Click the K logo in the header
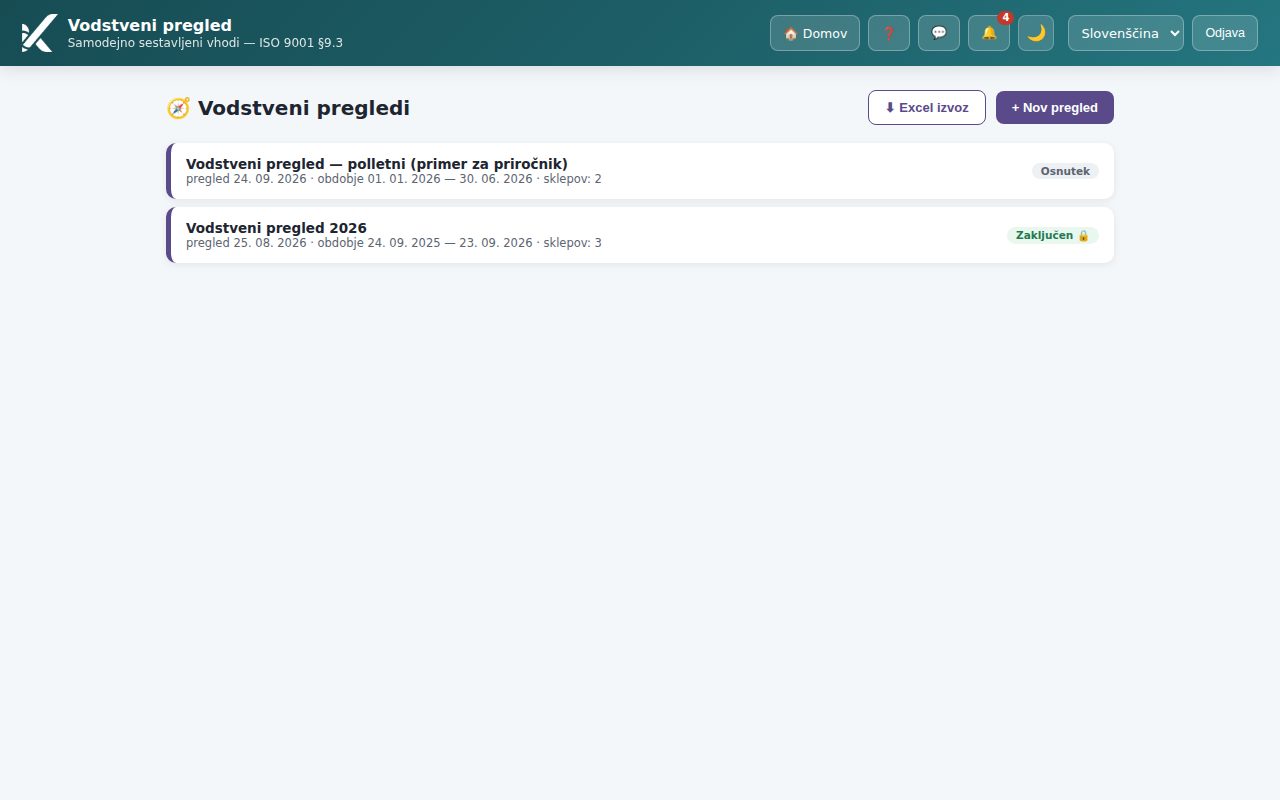1280x800 pixels. 39,33
